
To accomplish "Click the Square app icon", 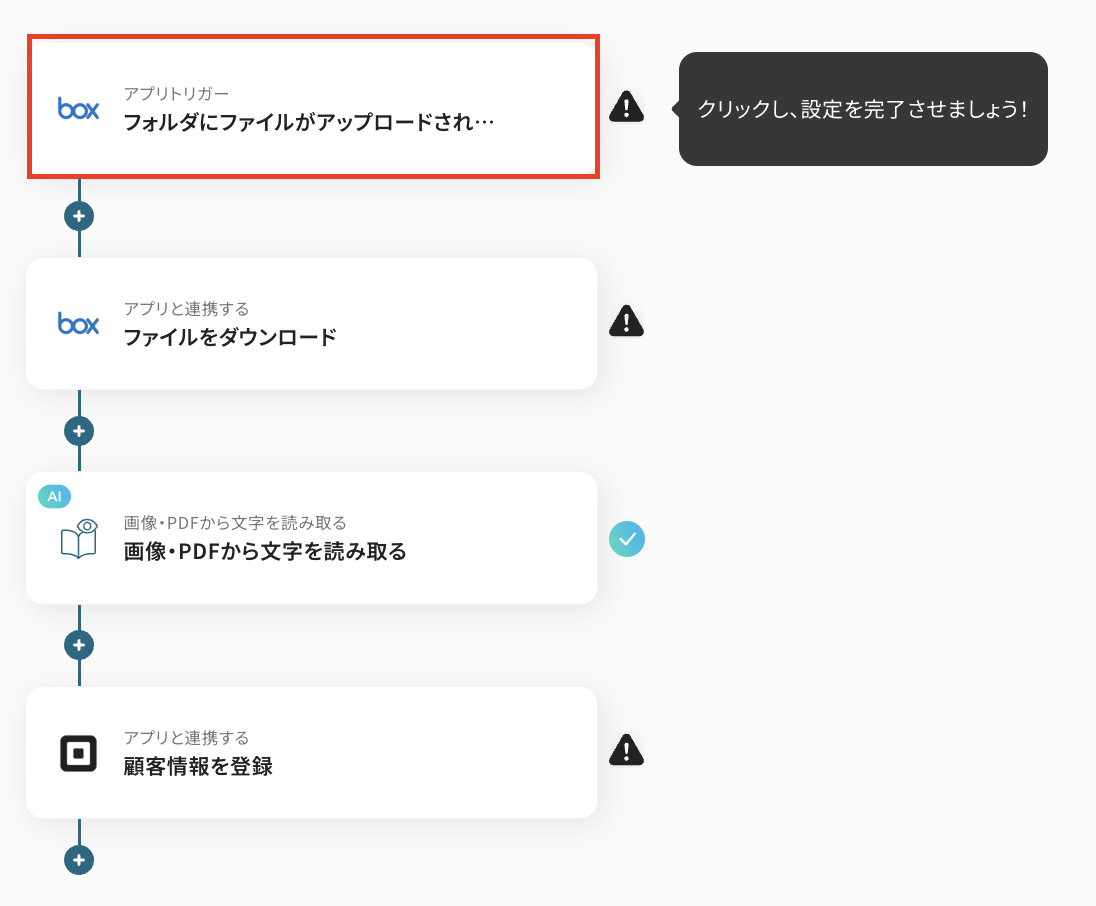I will coord(78,753).
